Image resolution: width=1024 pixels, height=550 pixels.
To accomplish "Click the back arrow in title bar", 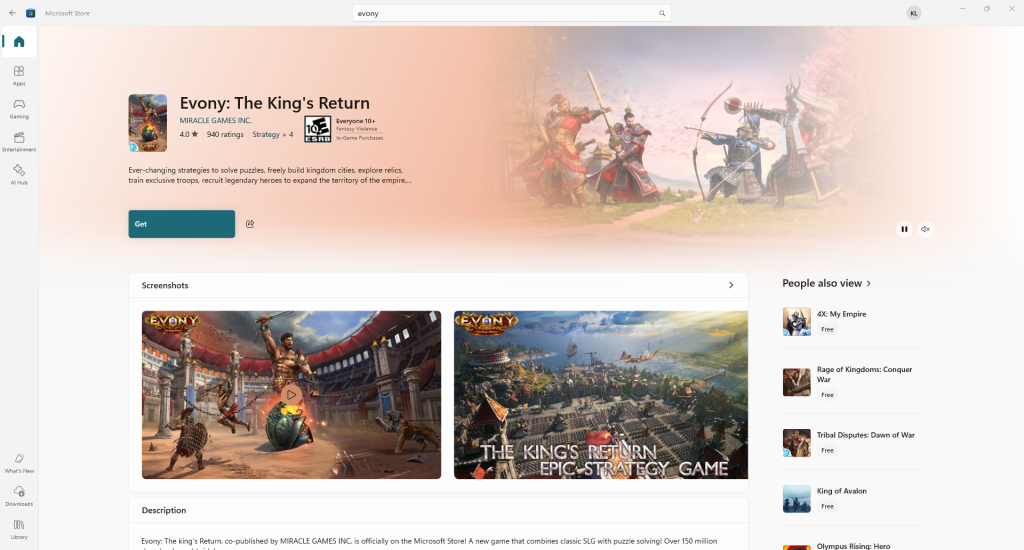I will [x=12, y=13].
